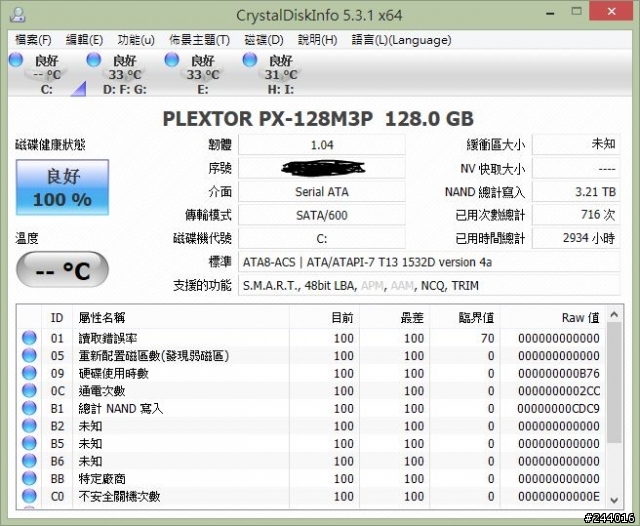
Task: Click the ID column header
Action: click(x=57, y=317)
